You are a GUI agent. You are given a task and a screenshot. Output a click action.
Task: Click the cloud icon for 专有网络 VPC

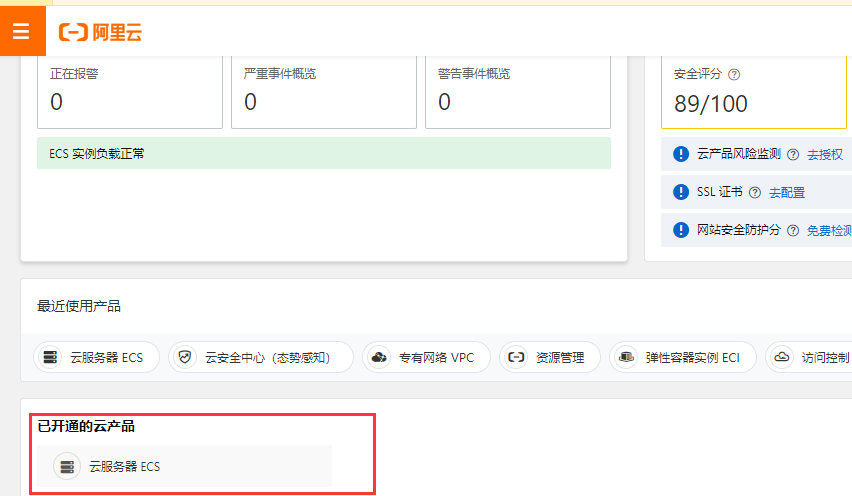click(x=379, y=357)
